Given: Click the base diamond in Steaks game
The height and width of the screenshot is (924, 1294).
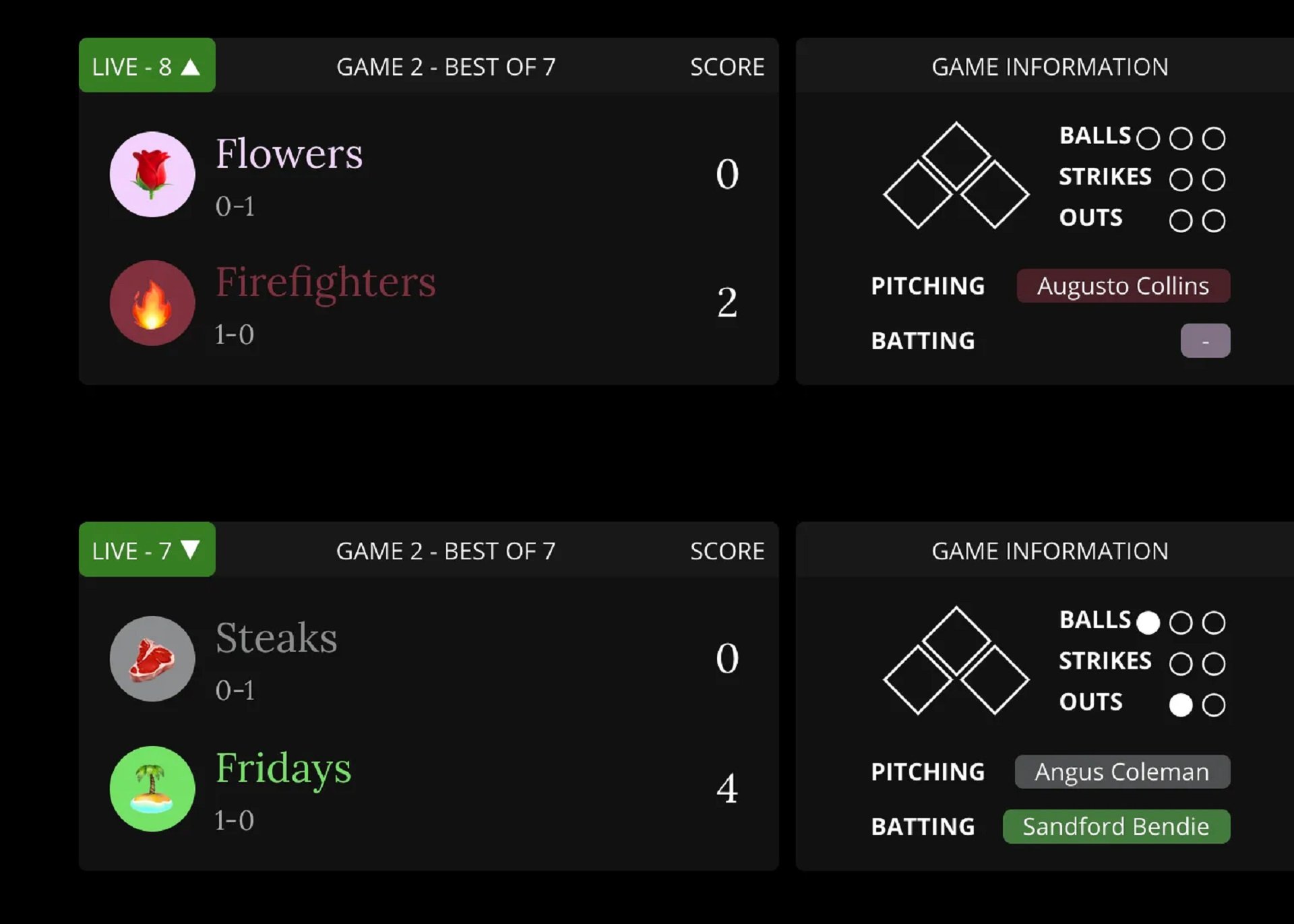Looking at the screenshot, I should point(956,660).
